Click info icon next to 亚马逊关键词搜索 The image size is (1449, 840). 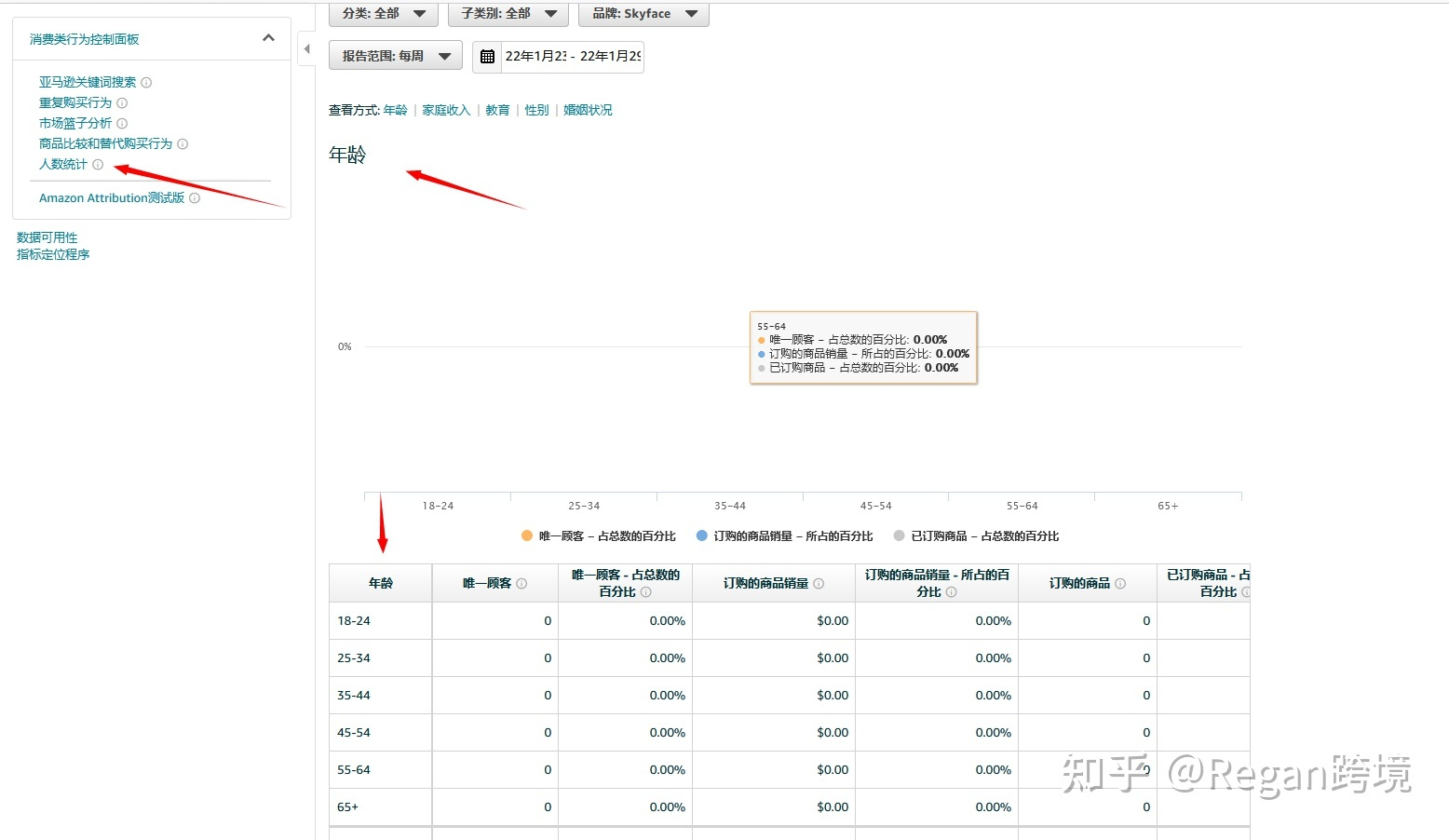point(146,83)
